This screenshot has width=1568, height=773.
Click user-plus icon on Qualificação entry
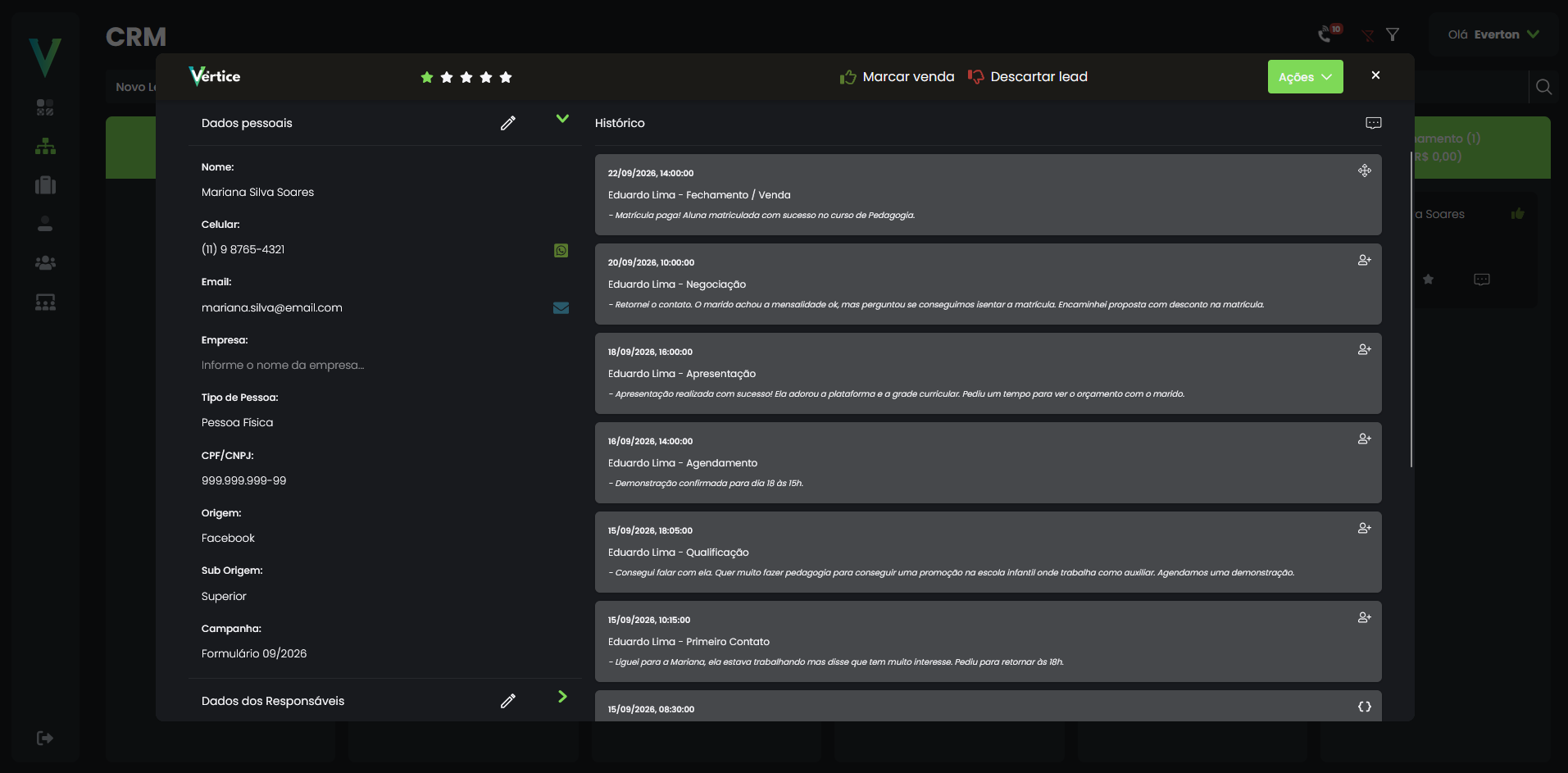pos(1365,528)
